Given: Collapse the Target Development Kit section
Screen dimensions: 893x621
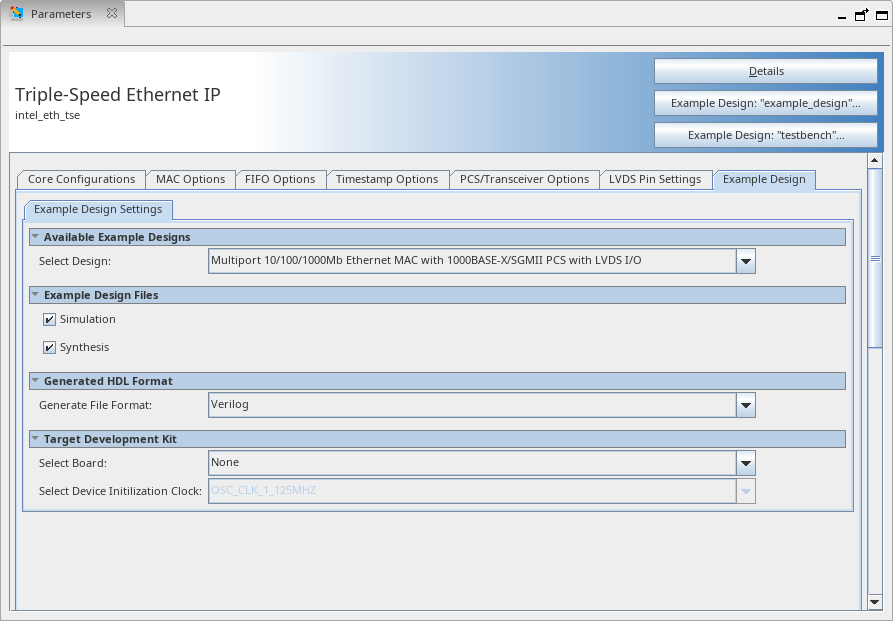Looking at the screenshot, I should point(35,439).
